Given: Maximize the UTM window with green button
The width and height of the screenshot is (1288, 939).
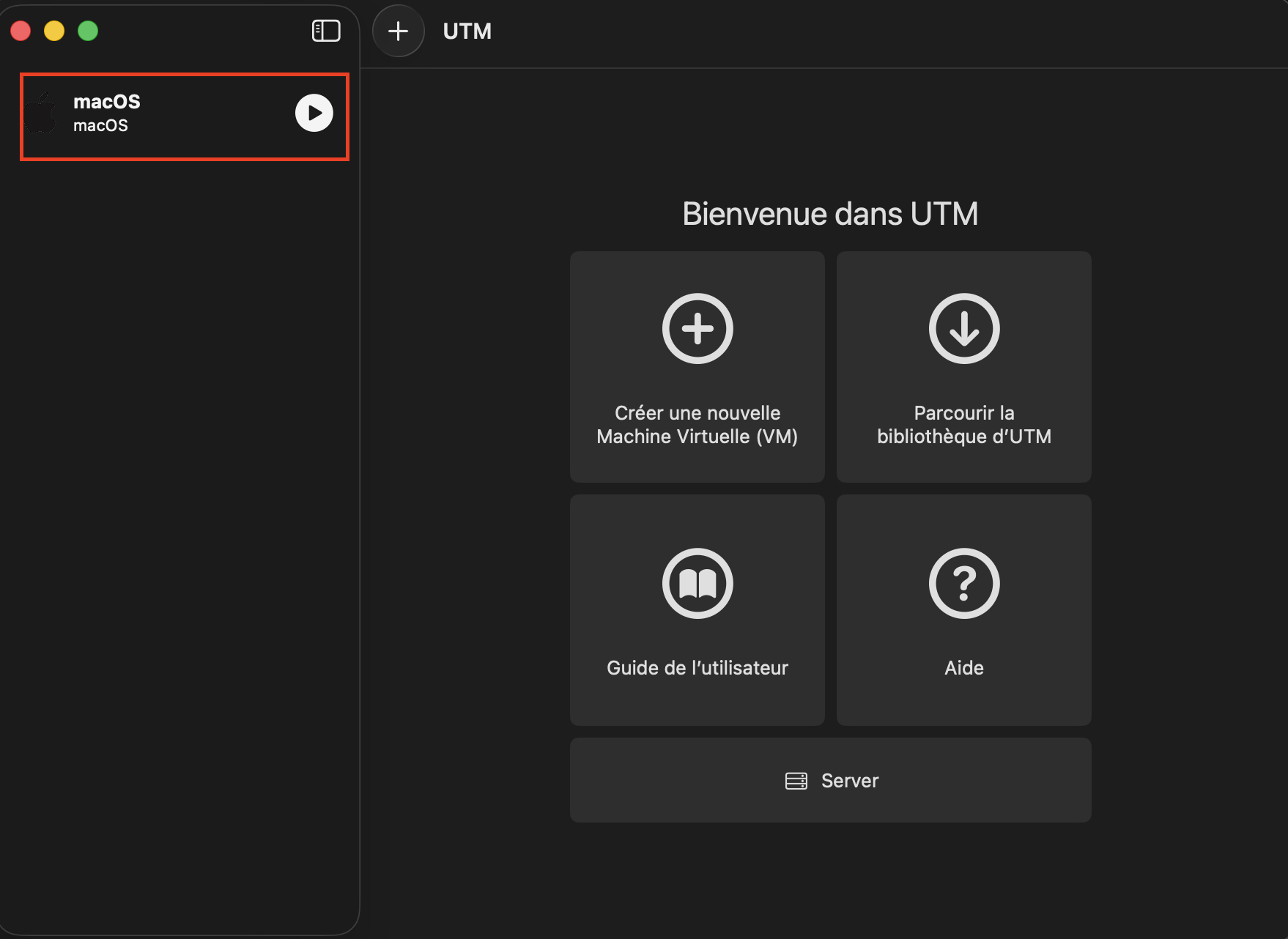Looking at the screenshot, I should point(88,31).
